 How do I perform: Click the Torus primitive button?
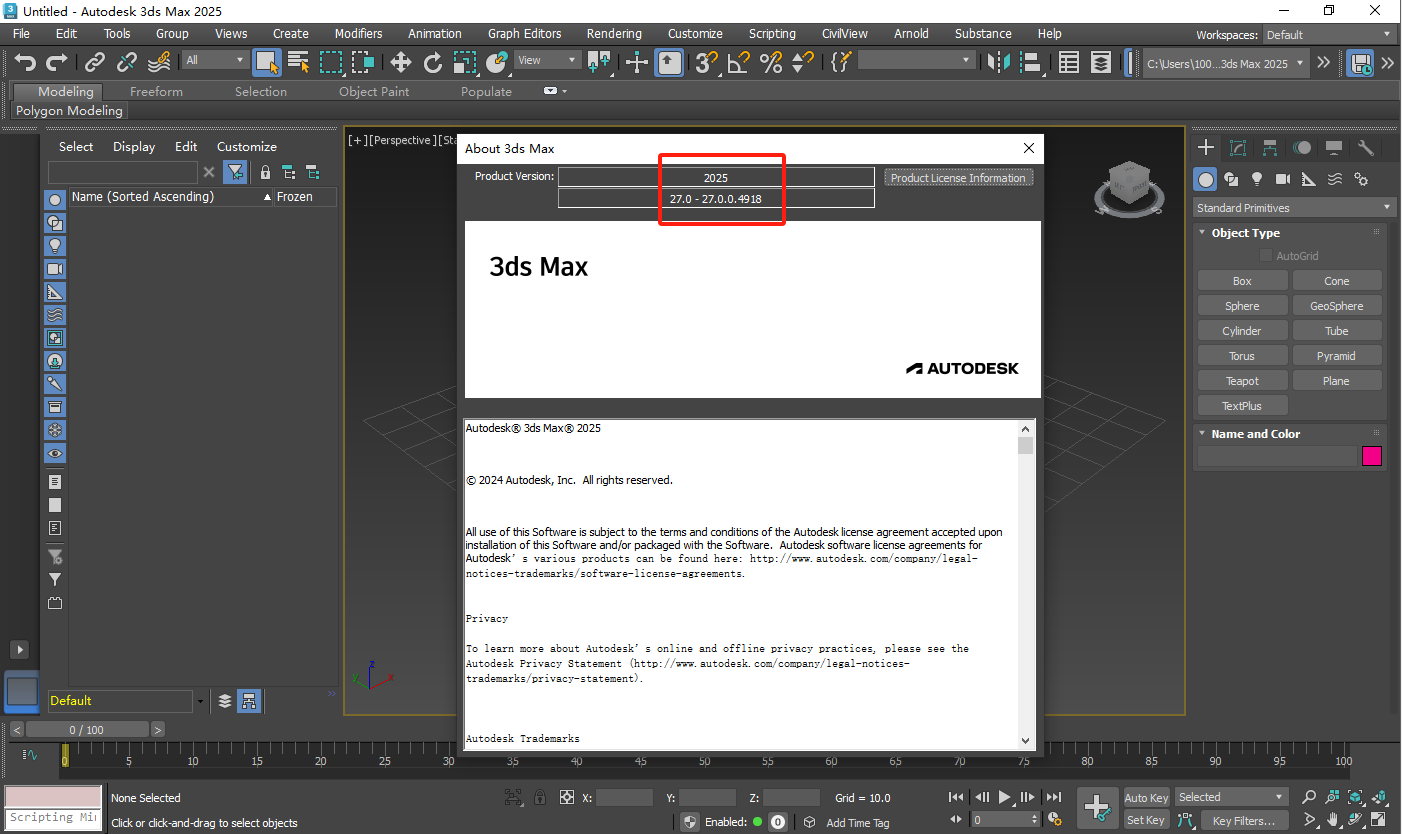pyautogui.click(x=1242, y=356)
